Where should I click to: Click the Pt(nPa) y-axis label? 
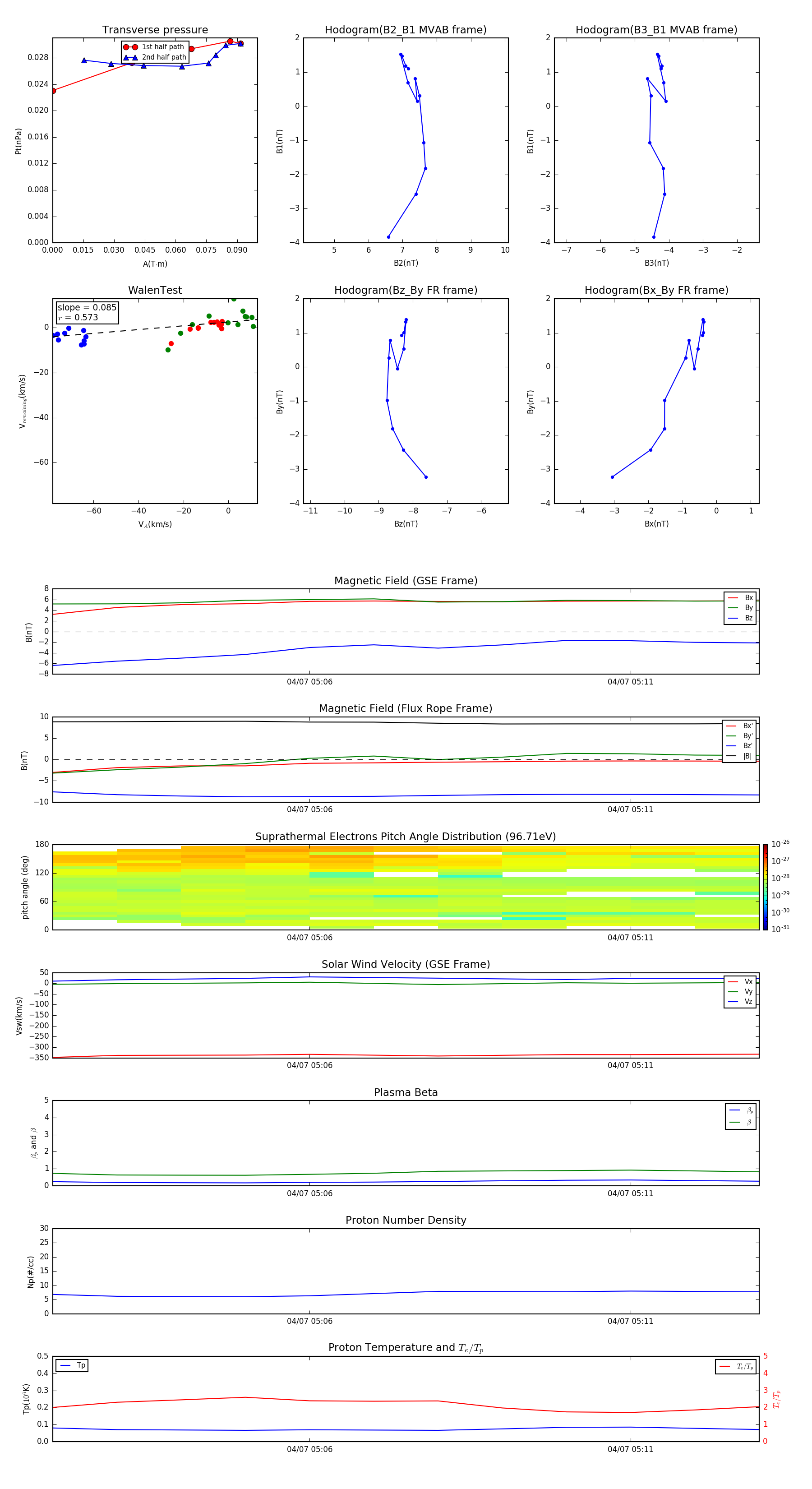click(x=18, y=141)
